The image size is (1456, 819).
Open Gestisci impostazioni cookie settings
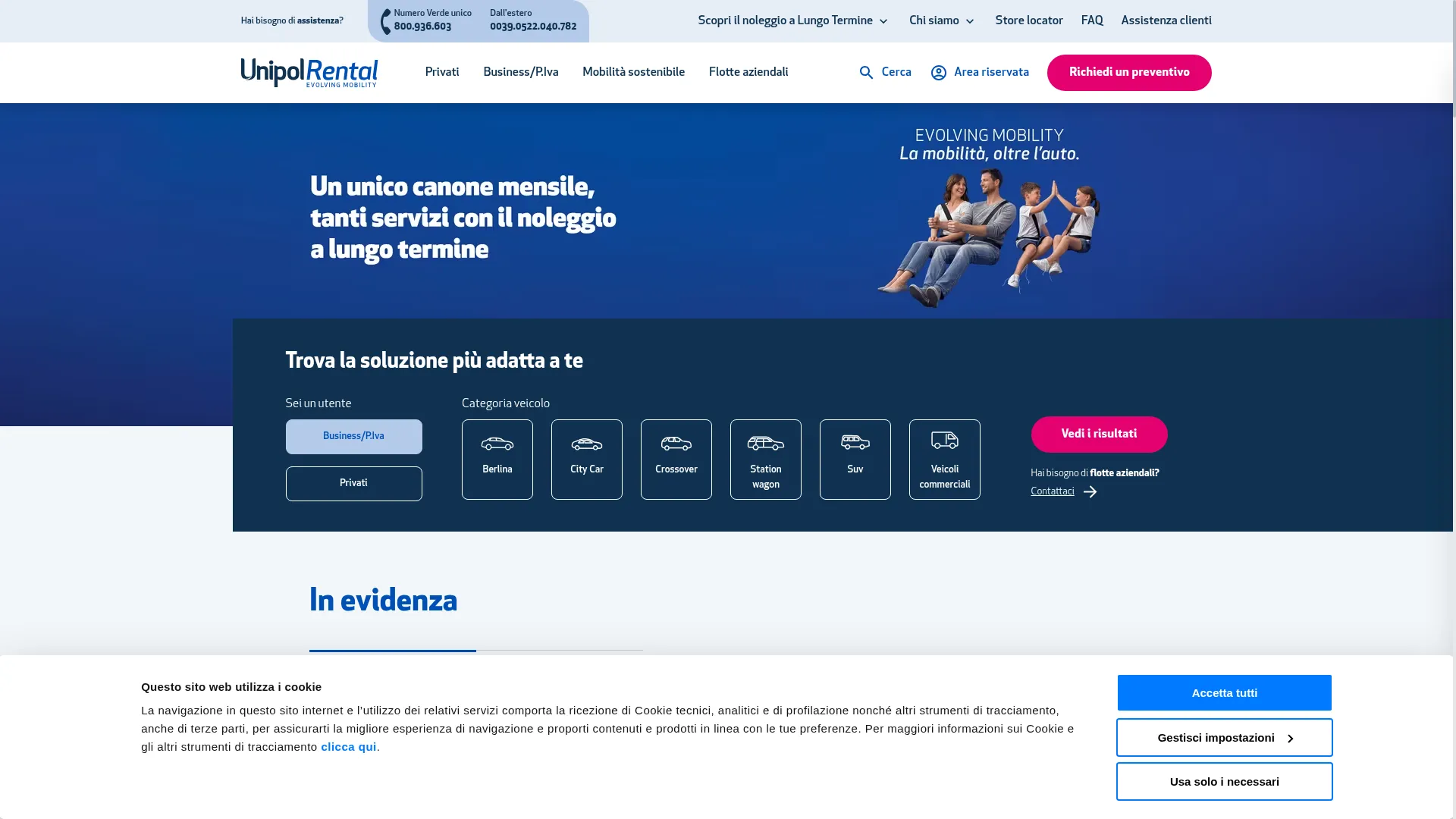1225,738
